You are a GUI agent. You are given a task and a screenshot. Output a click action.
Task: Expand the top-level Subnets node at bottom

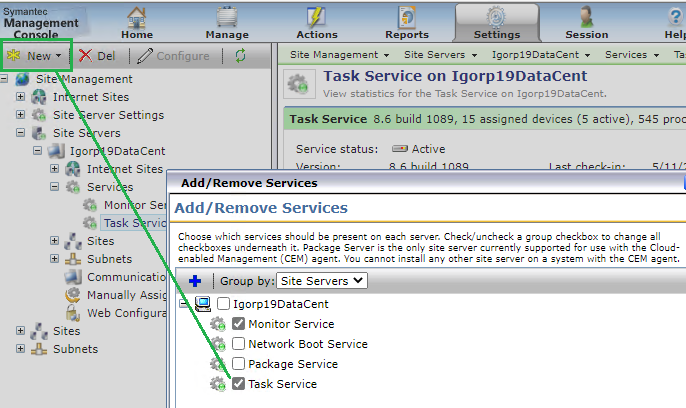coord(20,348)
